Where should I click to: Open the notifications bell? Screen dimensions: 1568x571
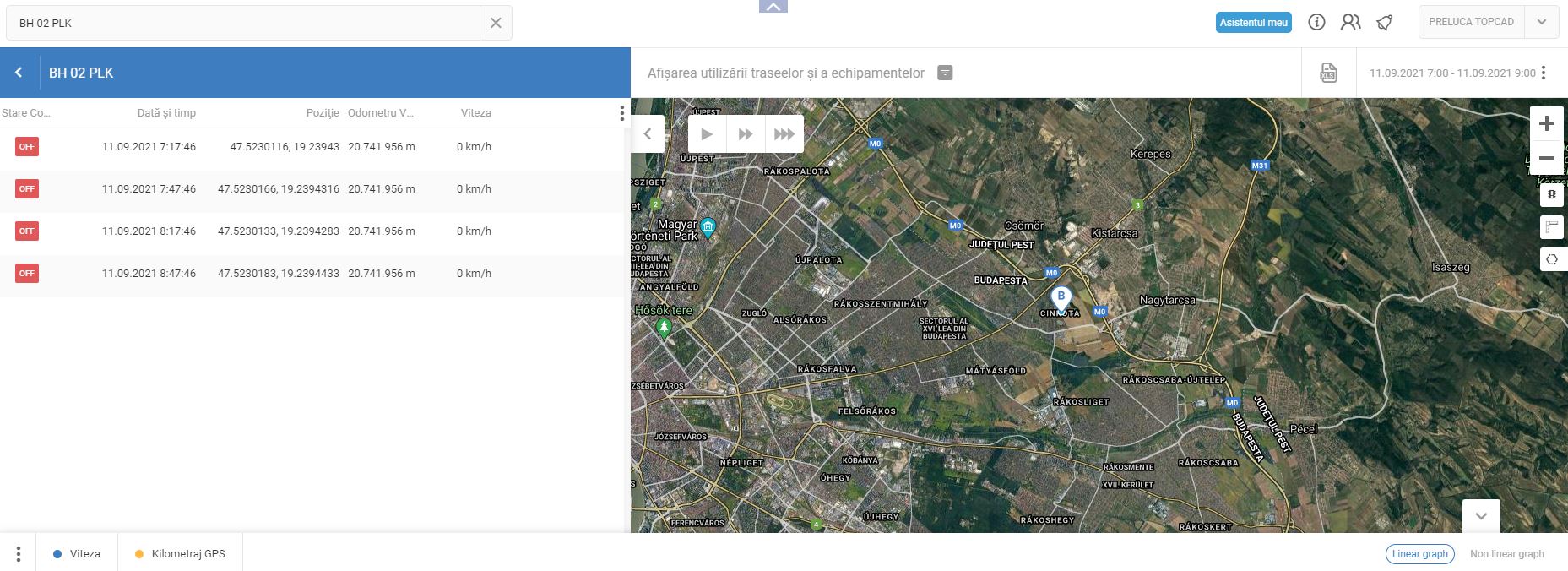coord(1384,23)
